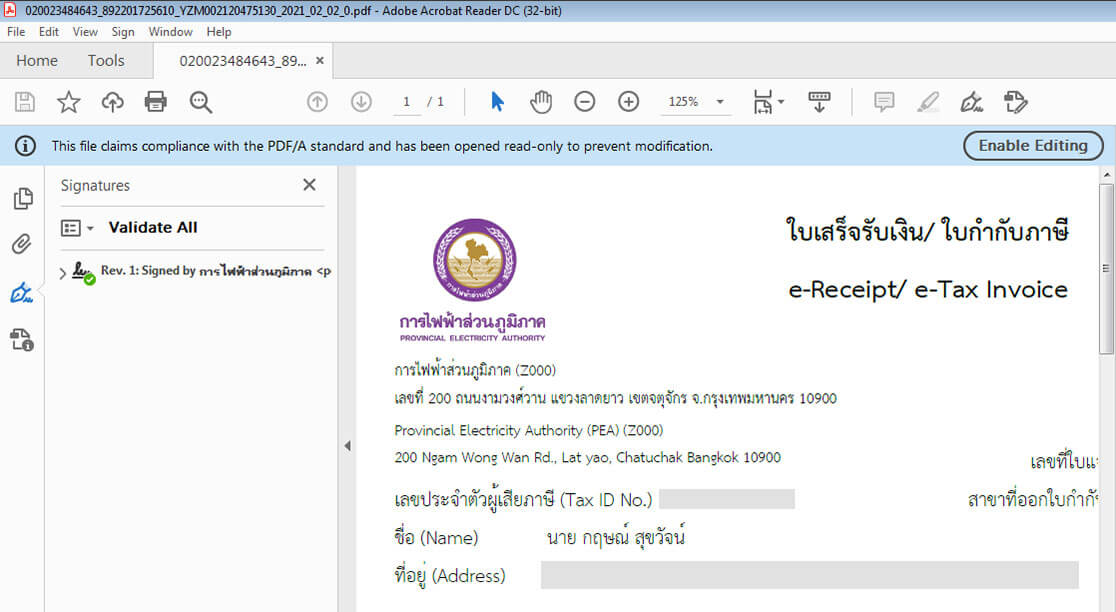Image resolution: width=1116 pixels, height=612 pixels.
Task: Zoom in with plus button
Action: [x=628, y=102]
